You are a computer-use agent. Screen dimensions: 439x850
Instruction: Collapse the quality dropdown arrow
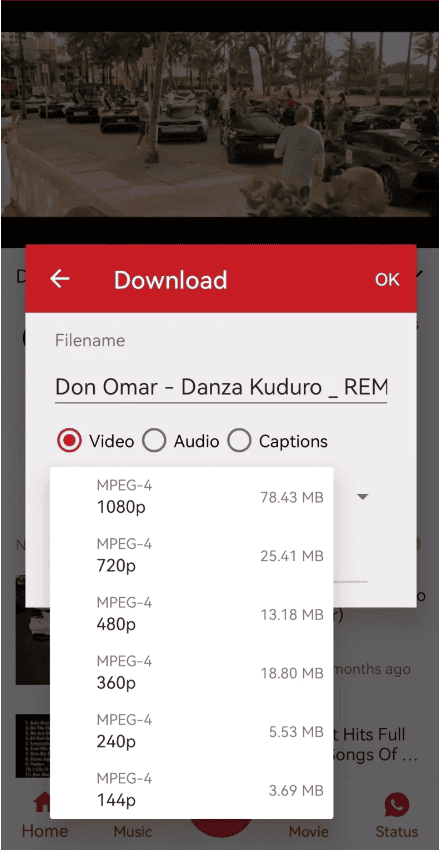[x=363, y=496]
